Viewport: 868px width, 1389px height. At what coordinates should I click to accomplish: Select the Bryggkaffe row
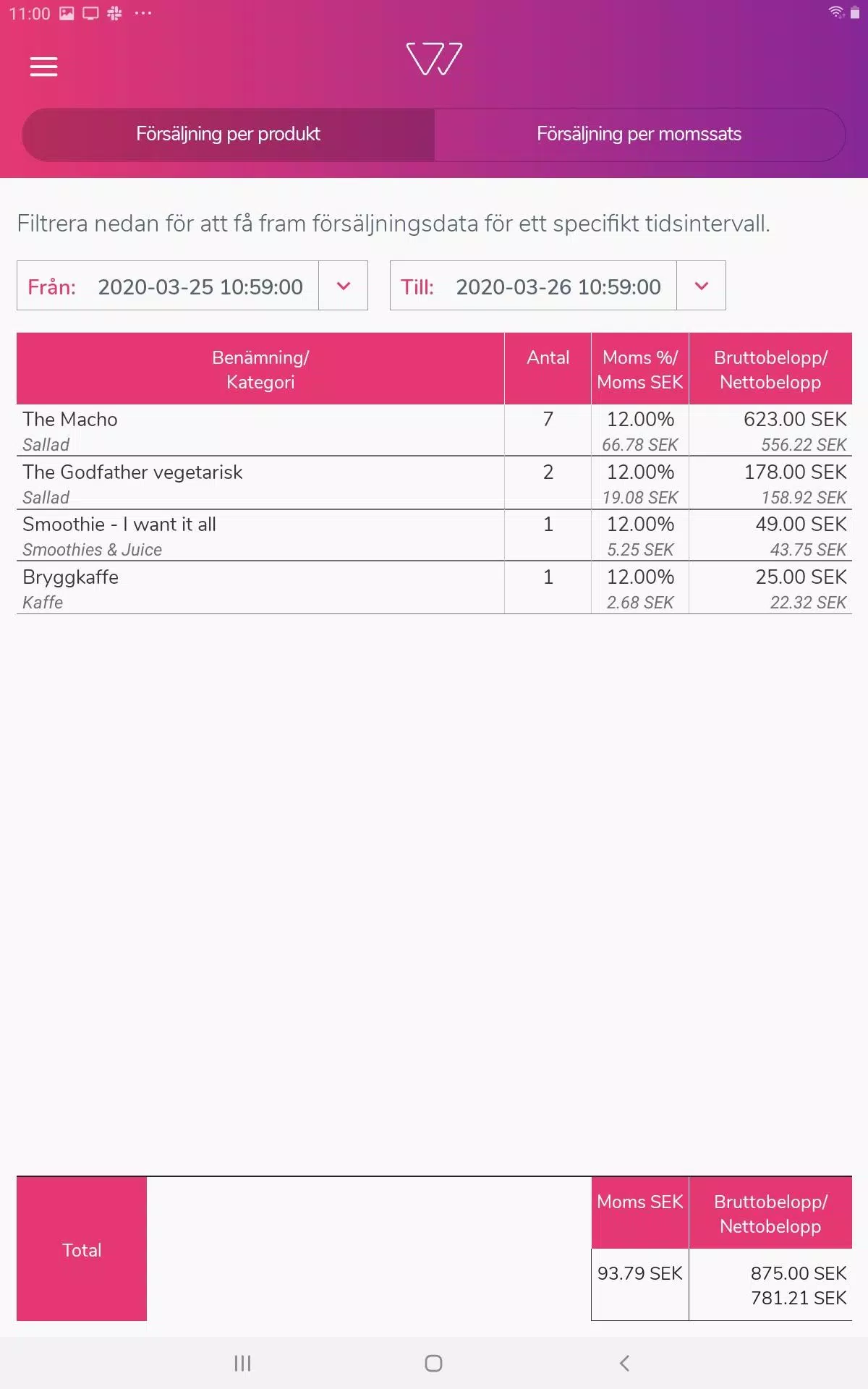pos(434,588)
